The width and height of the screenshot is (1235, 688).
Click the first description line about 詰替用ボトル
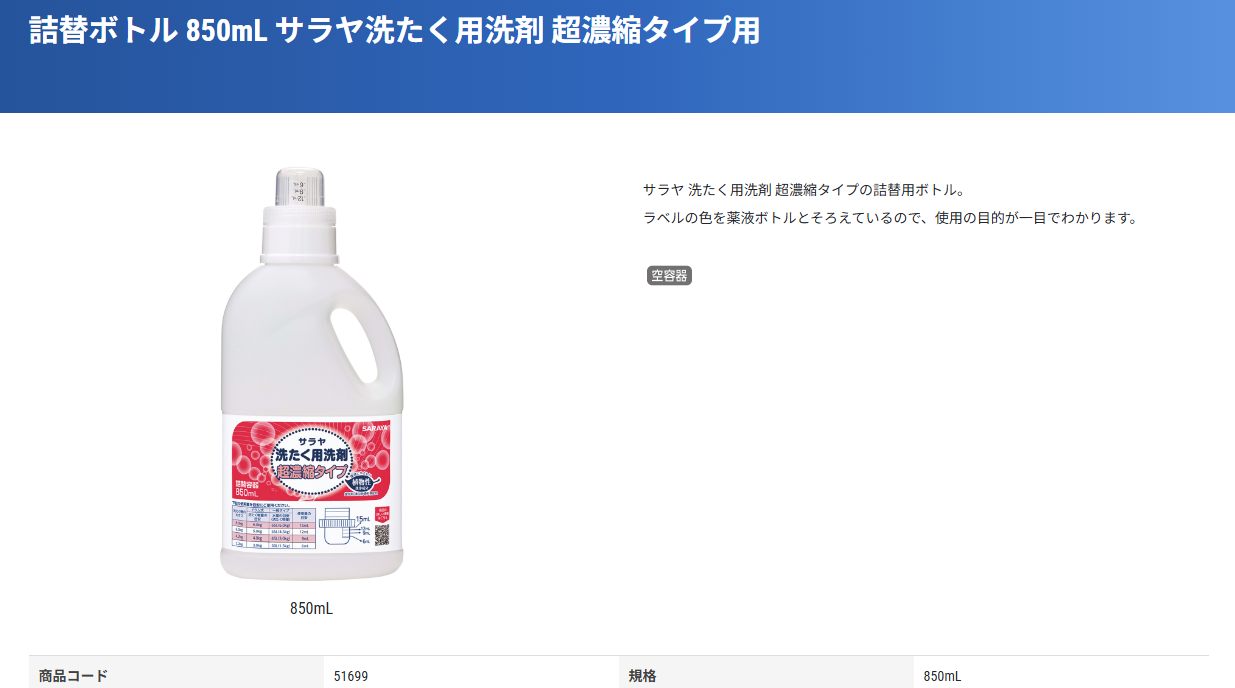pos(803,189)
